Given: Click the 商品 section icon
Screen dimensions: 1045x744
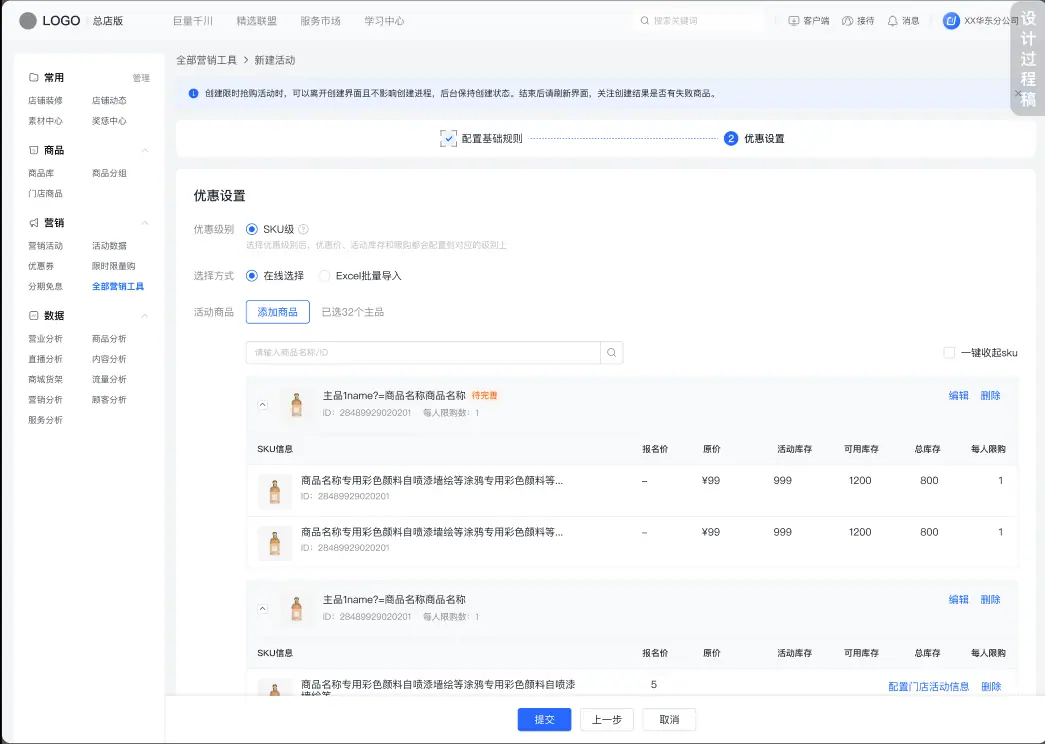Looking at the screenshot, I should coord(33,150).
